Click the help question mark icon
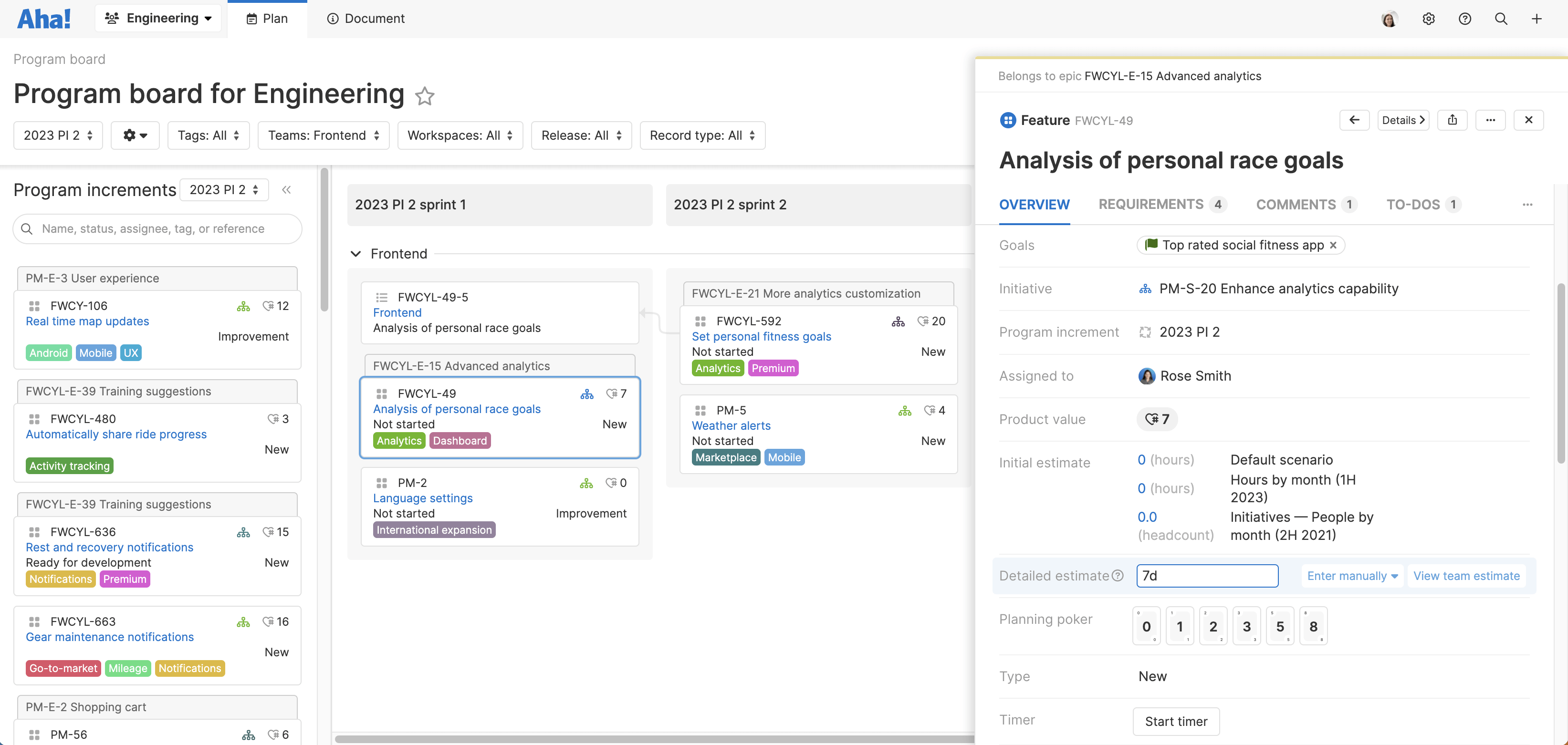 tap(1464, 19)
